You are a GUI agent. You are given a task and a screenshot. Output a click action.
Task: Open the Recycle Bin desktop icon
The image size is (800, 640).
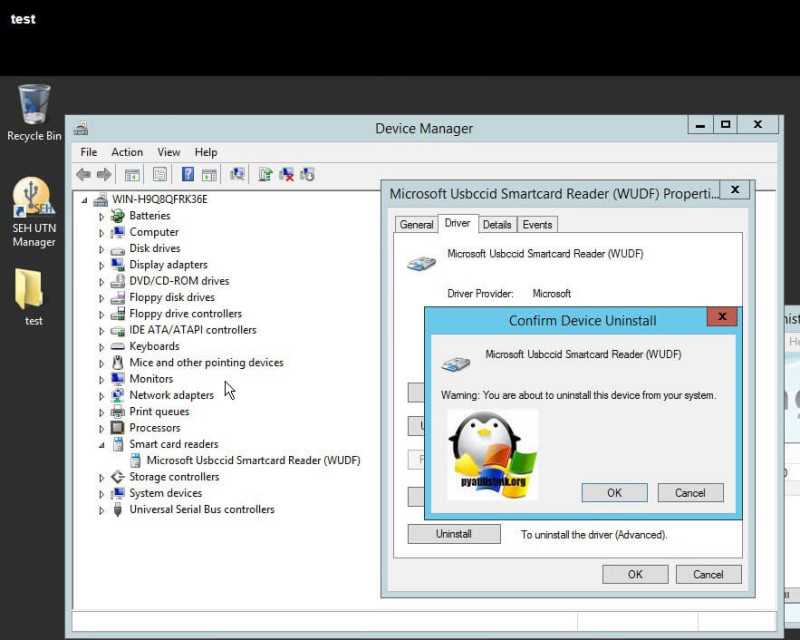click(34, 113)
